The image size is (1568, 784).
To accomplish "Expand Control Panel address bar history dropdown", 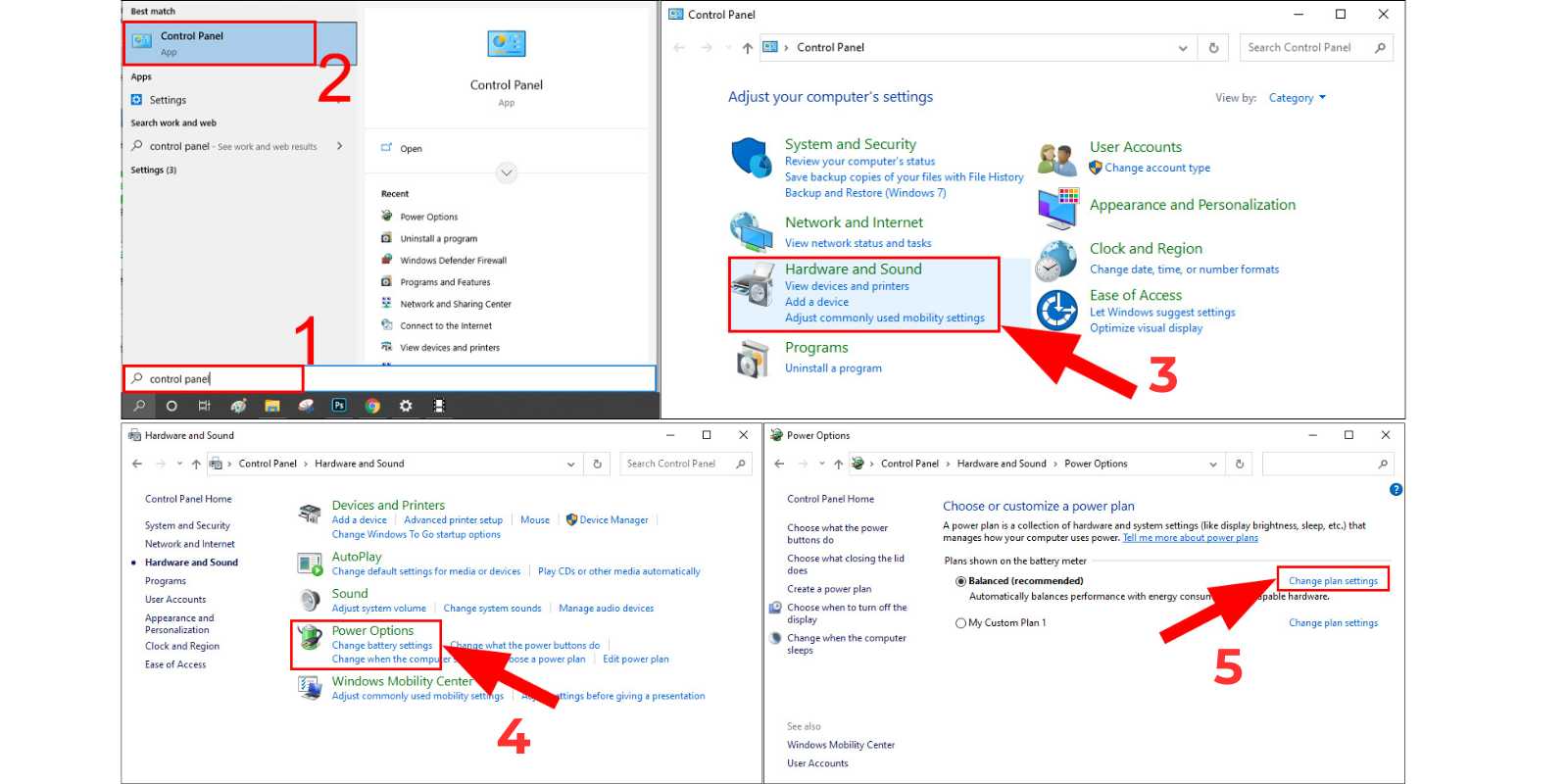I will pyautogui.click(x=1183, y=47).
